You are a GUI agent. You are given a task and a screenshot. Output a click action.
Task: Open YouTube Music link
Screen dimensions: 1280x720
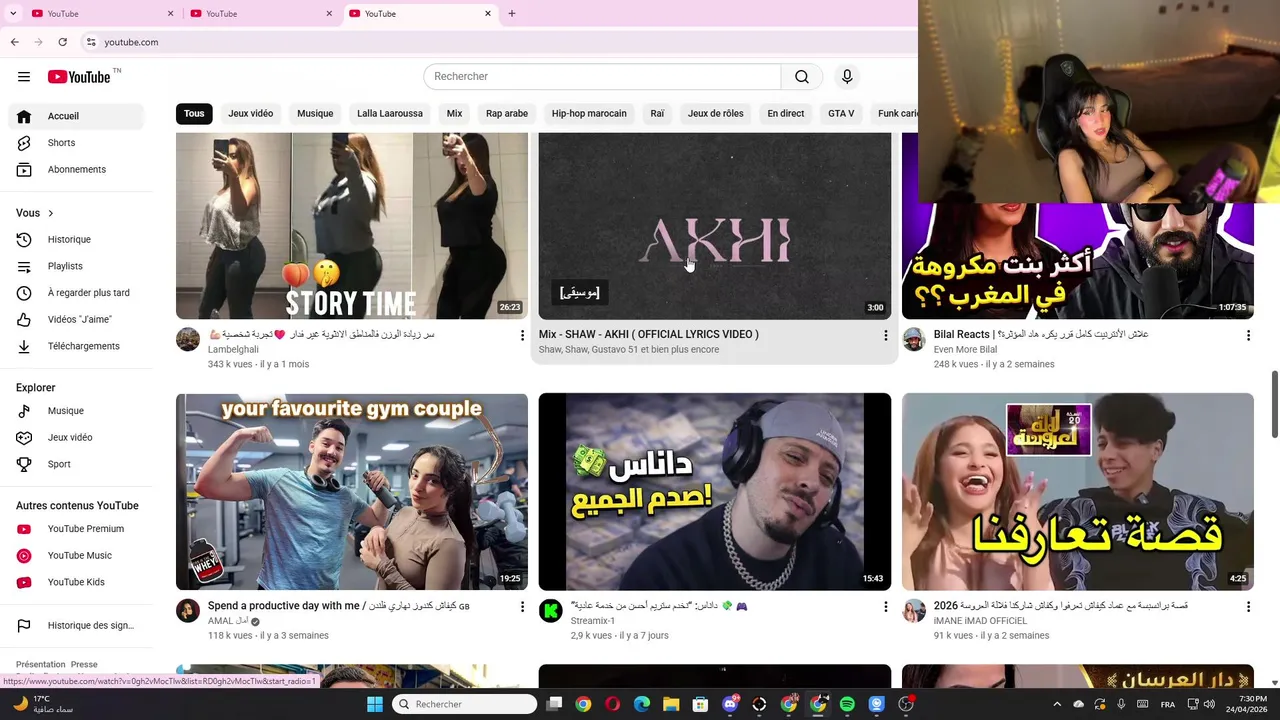click(x=76, y=556)
